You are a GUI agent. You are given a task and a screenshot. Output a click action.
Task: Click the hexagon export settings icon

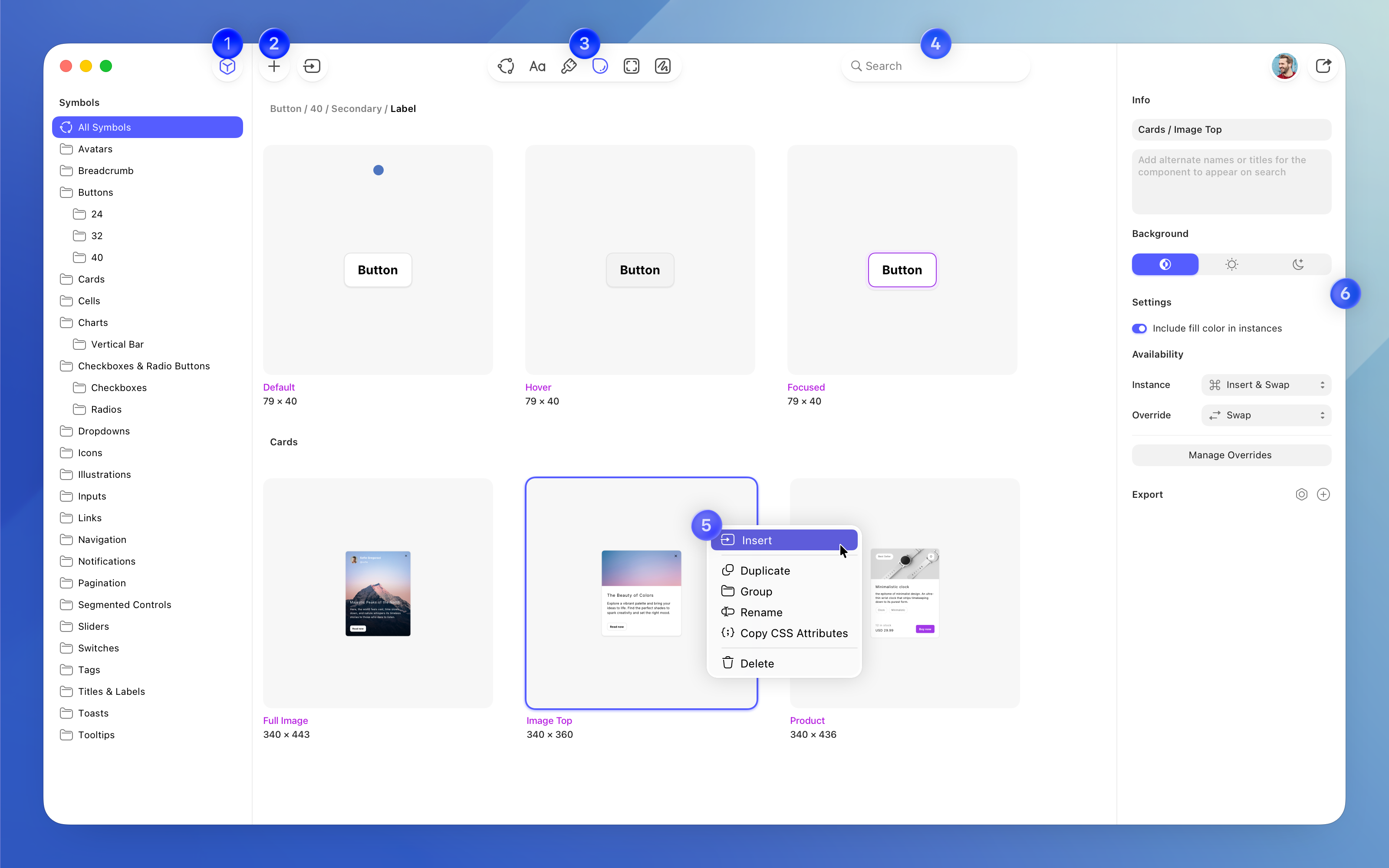click(x=1301, y=494)
